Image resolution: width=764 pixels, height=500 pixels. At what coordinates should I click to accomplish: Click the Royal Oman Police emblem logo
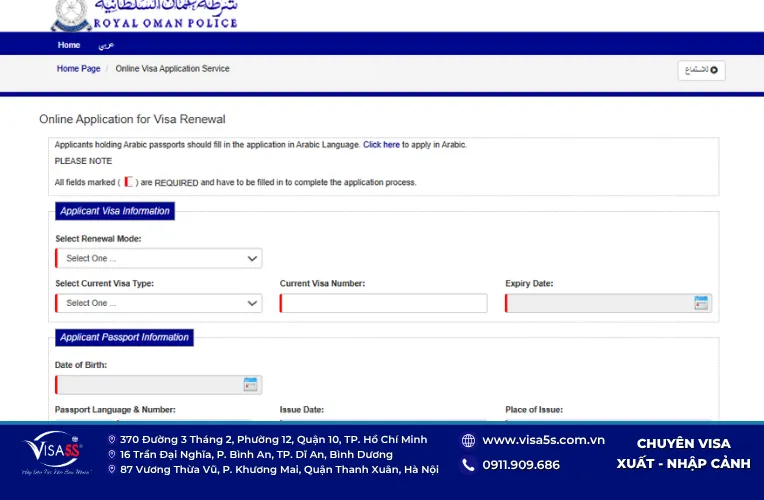[x=71, y=15]
